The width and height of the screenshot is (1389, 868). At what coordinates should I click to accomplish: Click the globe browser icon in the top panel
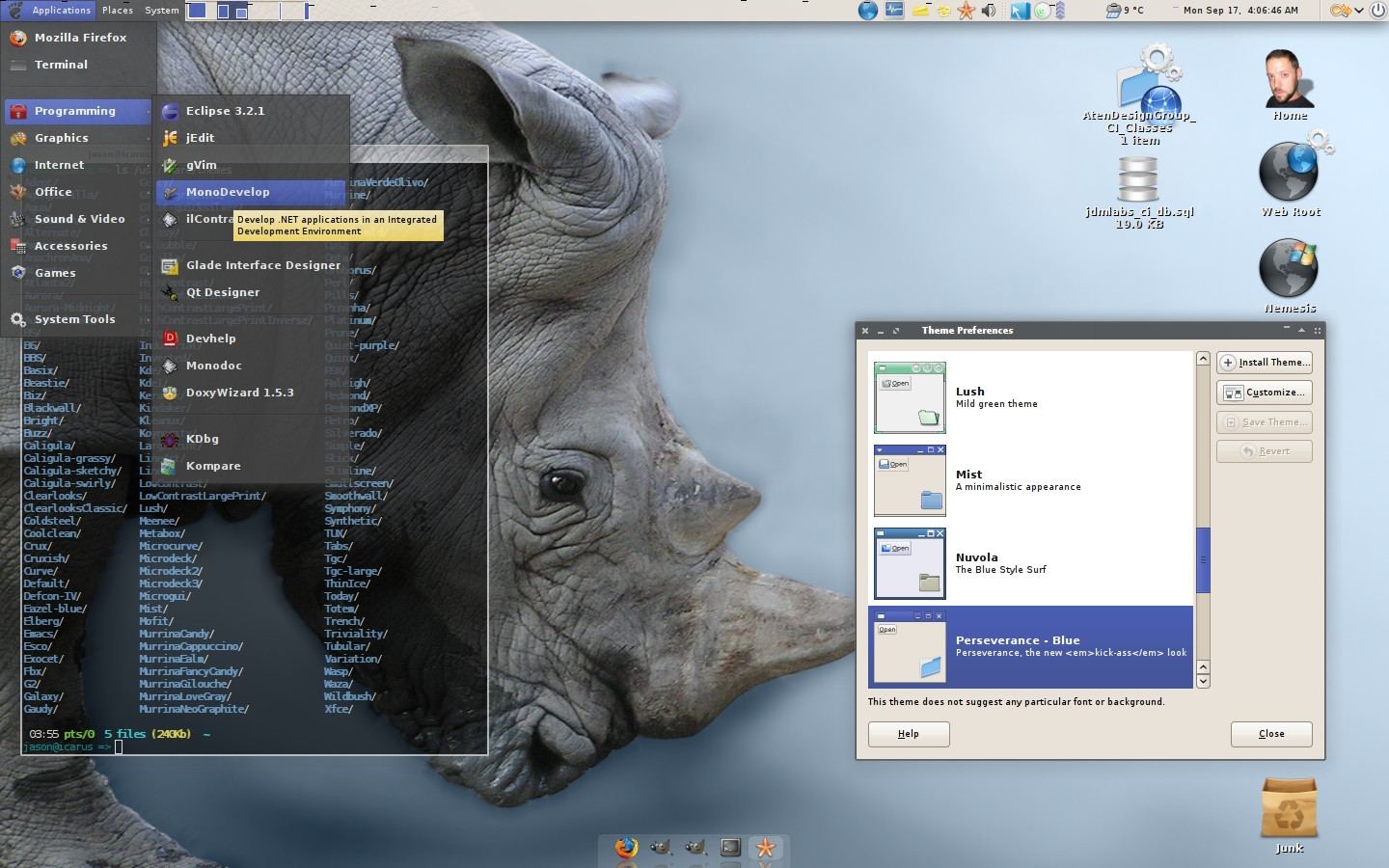pyautogui.click(x=868, y=11)
